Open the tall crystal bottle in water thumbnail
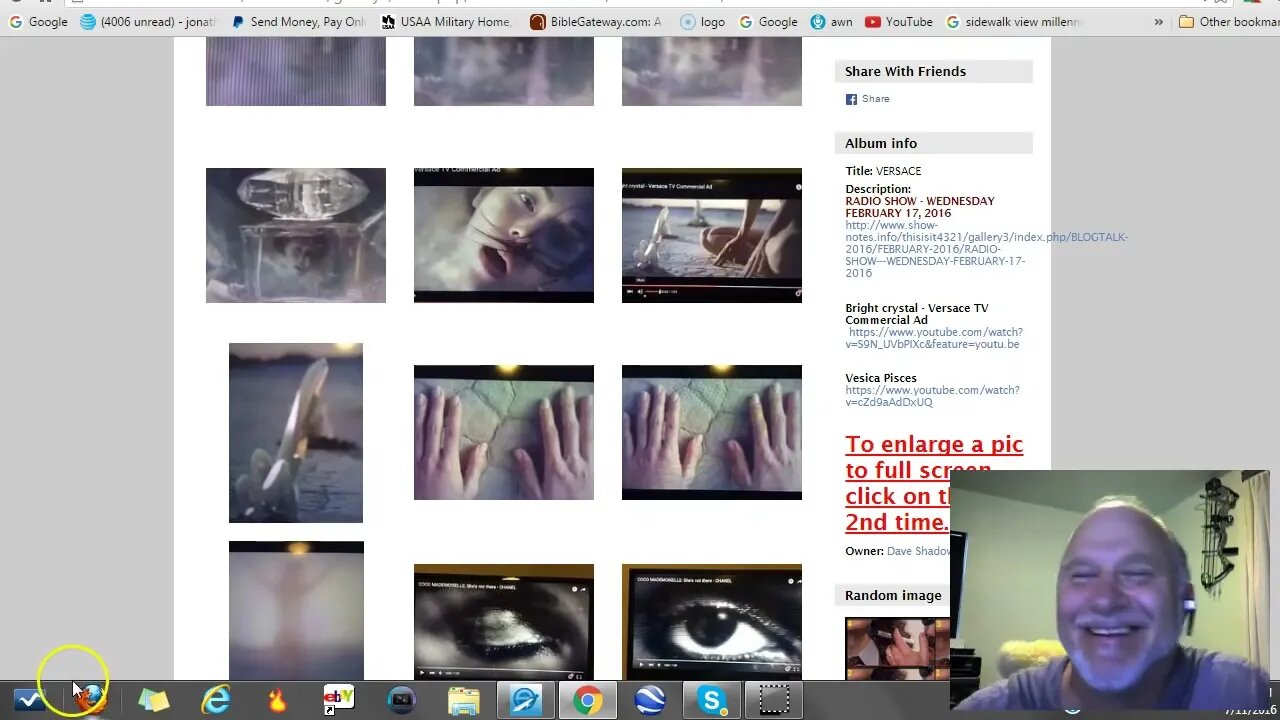The width and height of the screenshot is (1280, 720). (296, 433)
